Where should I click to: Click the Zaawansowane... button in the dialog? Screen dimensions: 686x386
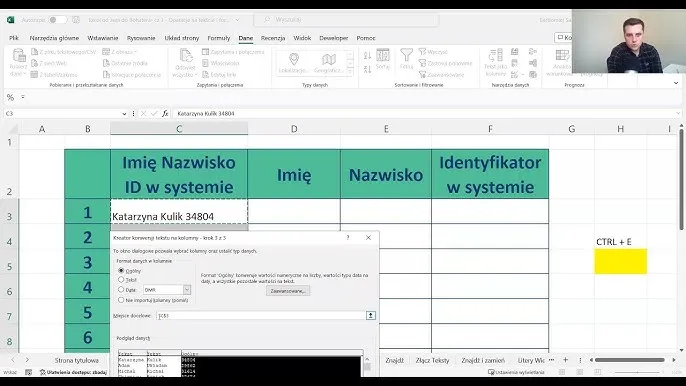(288, 291)
